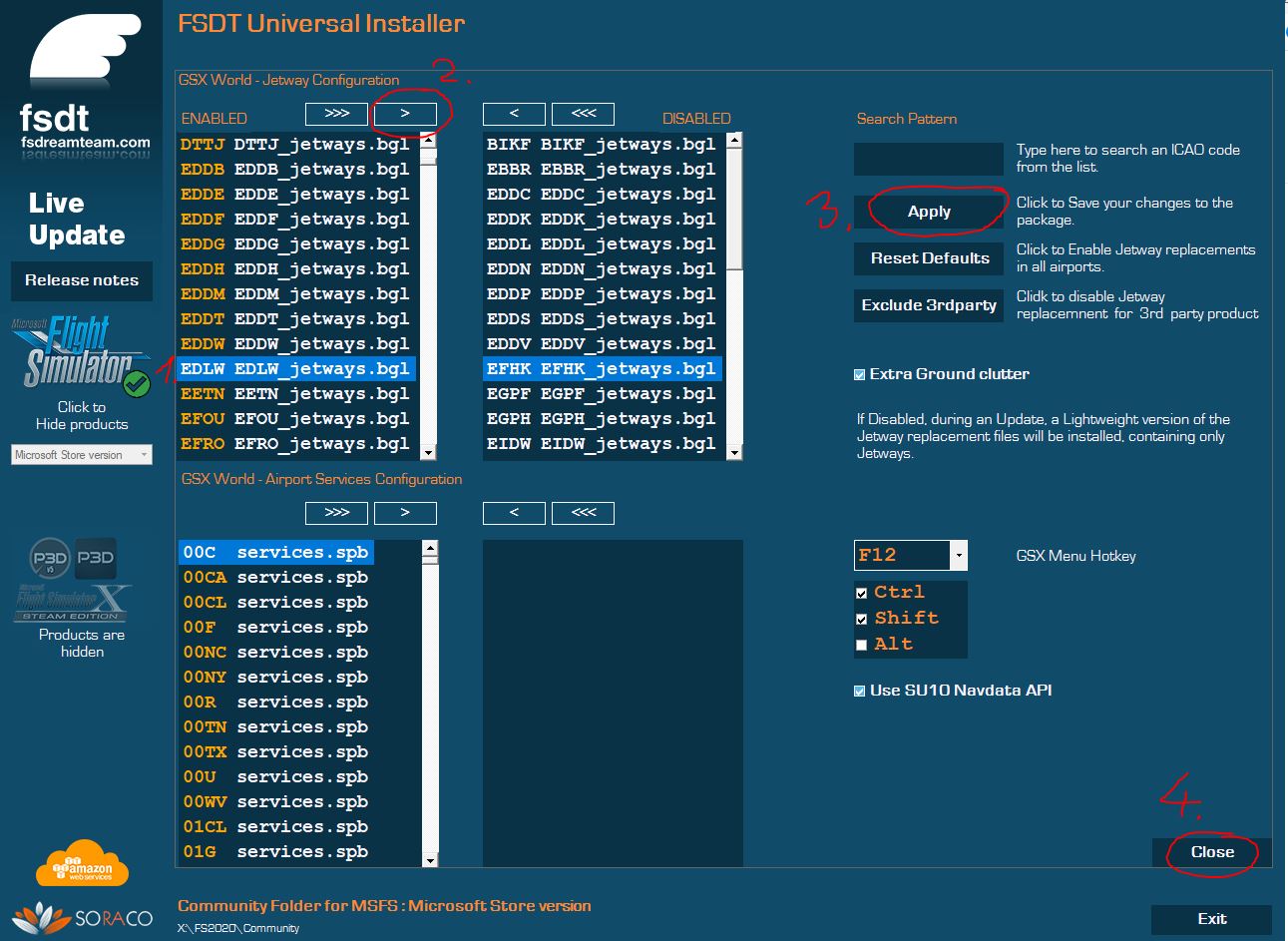Toggle Shift modifier checkbox
The image size is (1288, 941).
coord(862,620)
